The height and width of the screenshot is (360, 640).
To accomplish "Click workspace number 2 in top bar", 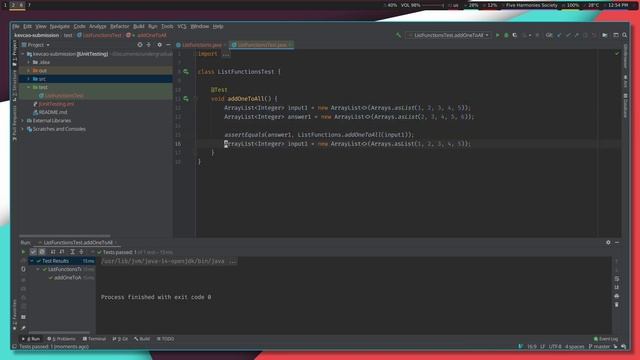I will pyautogui.click(x=13, y=5).
